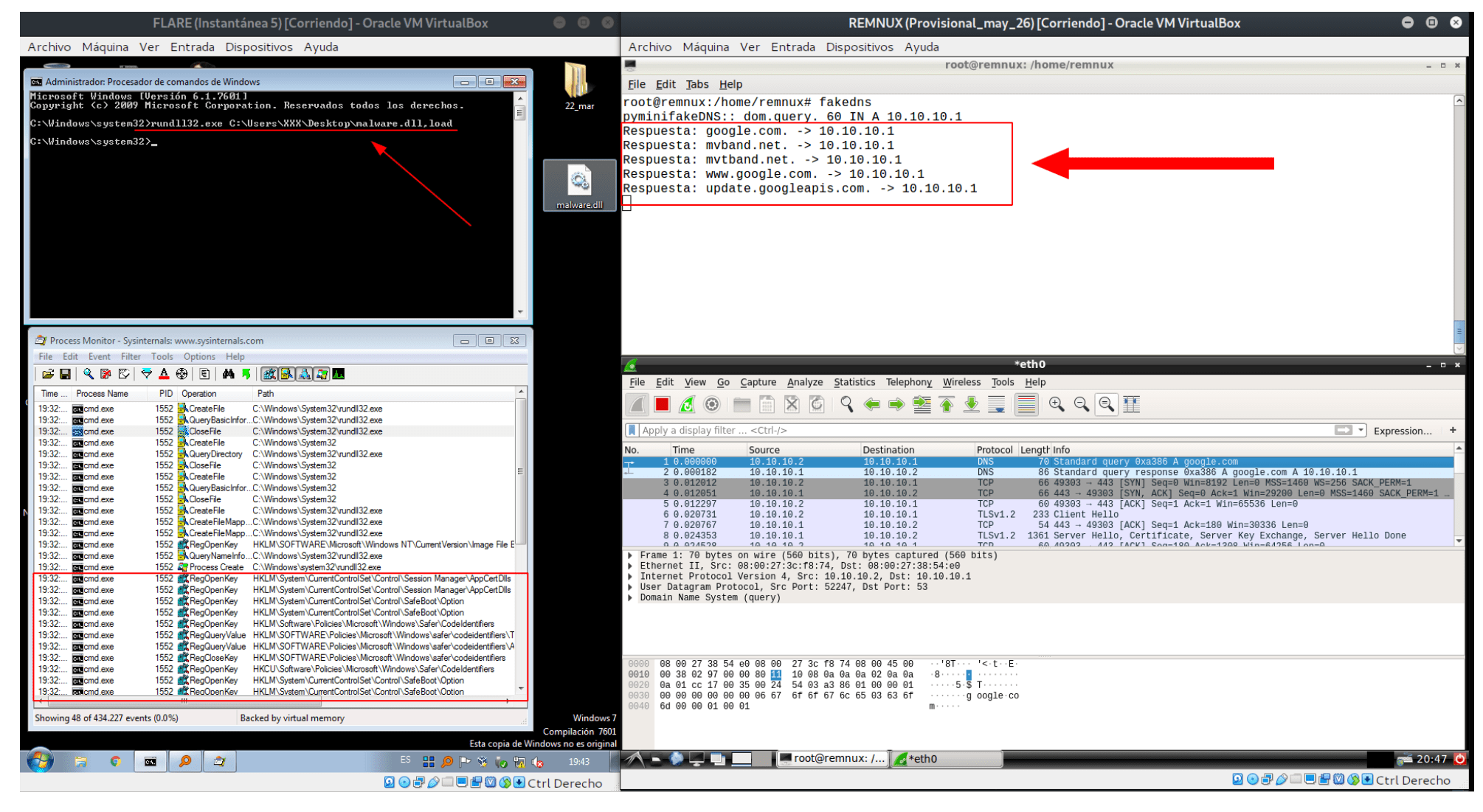Click Wireshark red stop capture button
1483x812 pixels.
(662, 405)
